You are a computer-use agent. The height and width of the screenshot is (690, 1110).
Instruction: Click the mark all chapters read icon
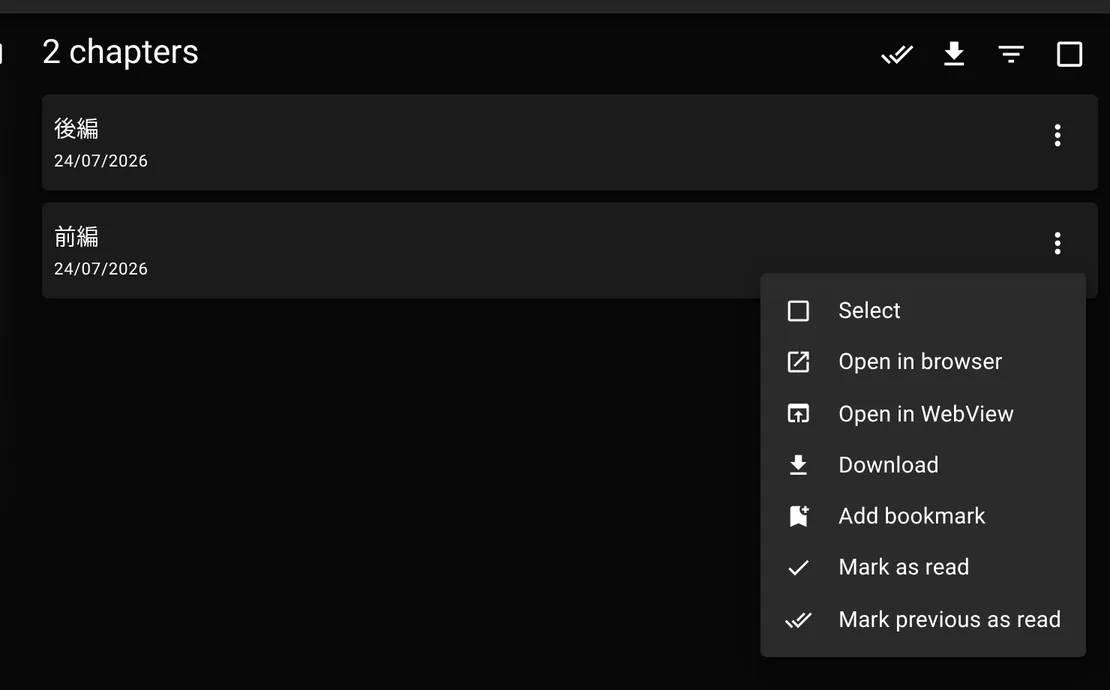pos(897,54)
